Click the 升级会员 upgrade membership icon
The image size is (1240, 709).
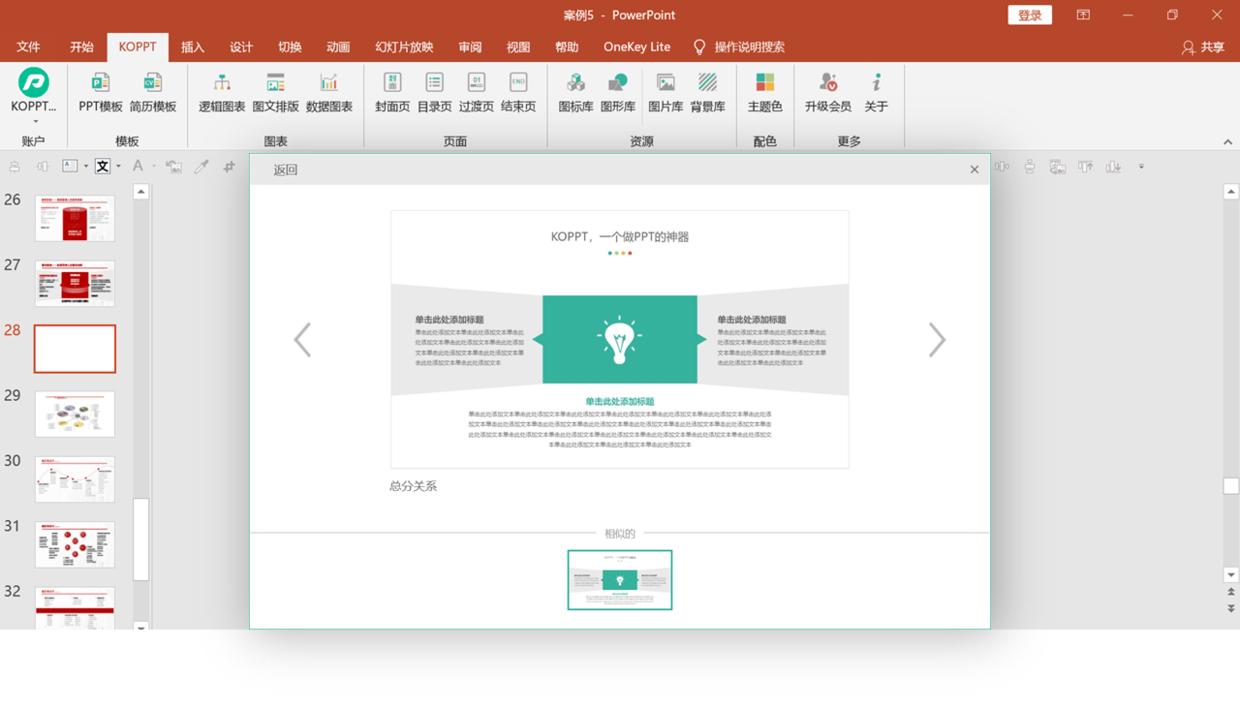tap(826, 90)
